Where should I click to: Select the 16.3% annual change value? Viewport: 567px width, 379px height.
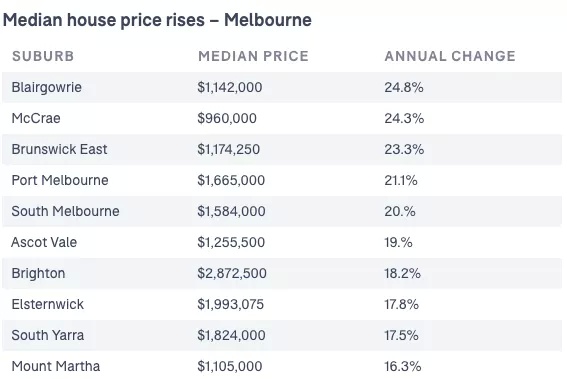click(x=403, y=366)
